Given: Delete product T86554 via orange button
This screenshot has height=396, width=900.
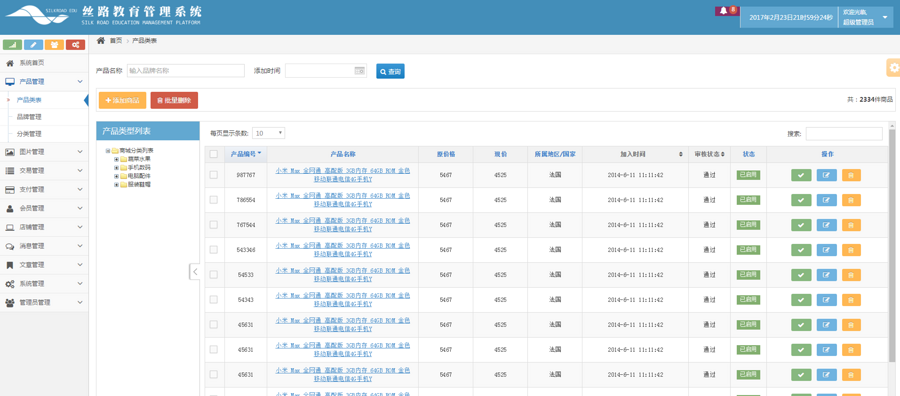Looking at the screenshot, I should pos(851,200).
